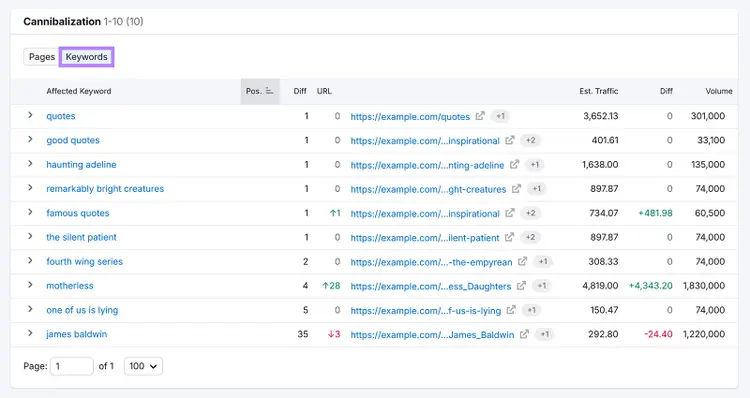Screen dimensions: 750x398
Task: Open external link icon for example.com/quotes
Action: (x=480, y=116)
